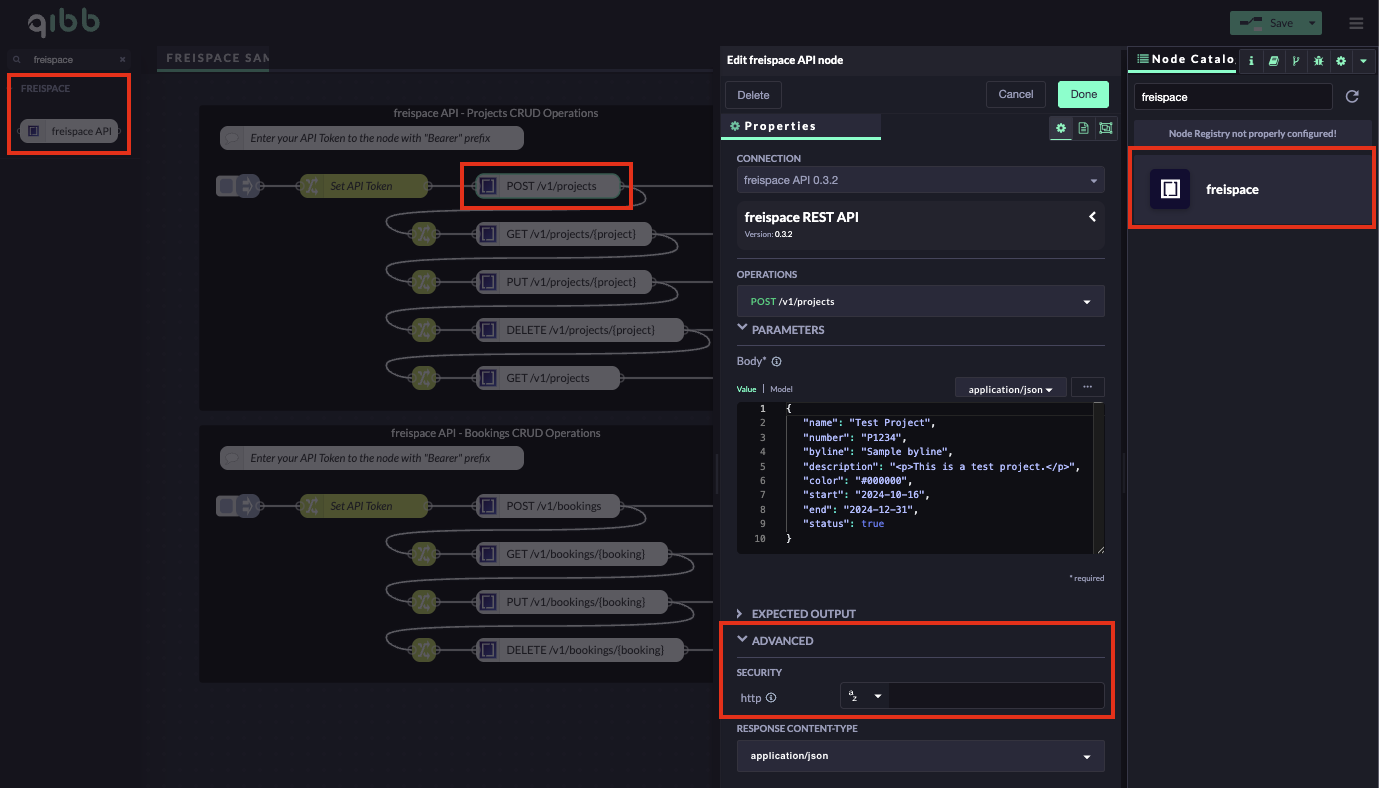The width and height of the screenshot is (1379, 788).
Task: Open the sidebar help book icon
Action: (1273, 61)
